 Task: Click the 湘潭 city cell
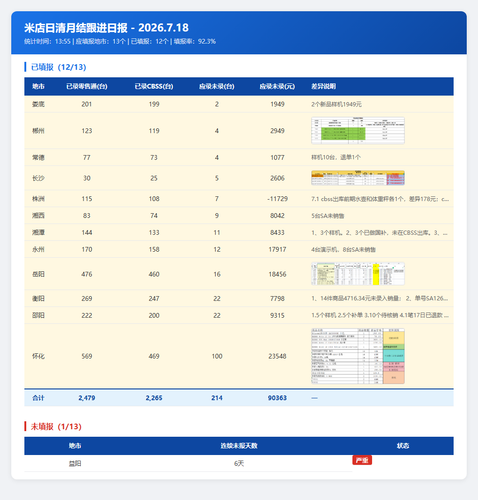click(x=38, y=232)
